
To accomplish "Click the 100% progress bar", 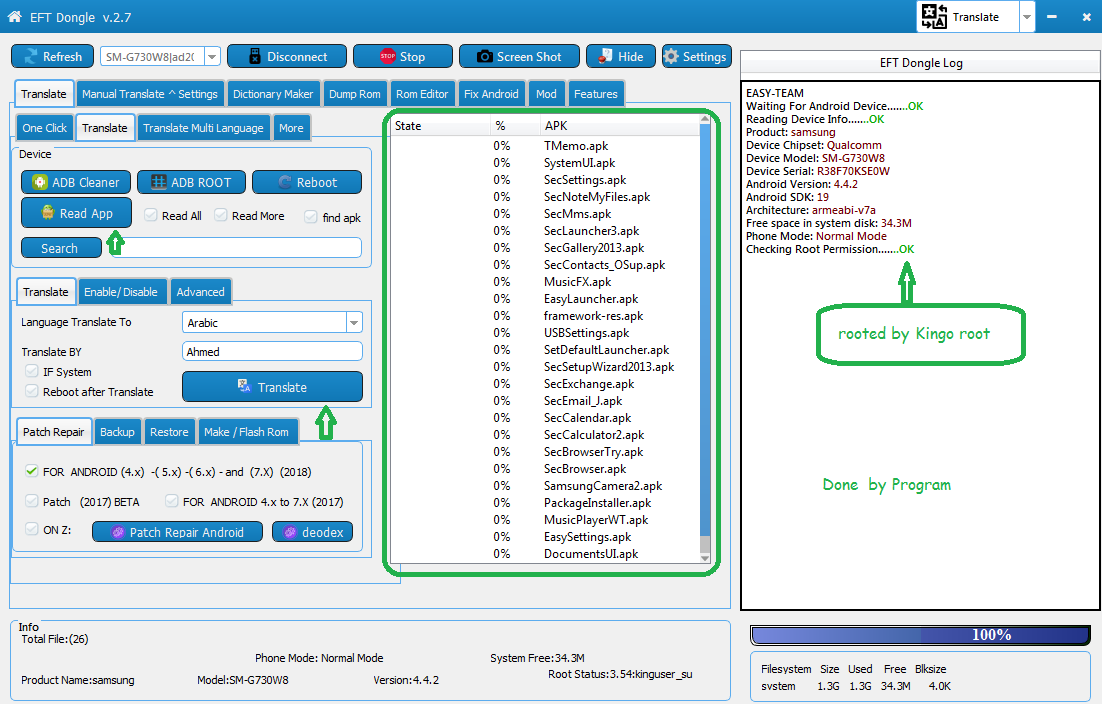I will 921,635.
